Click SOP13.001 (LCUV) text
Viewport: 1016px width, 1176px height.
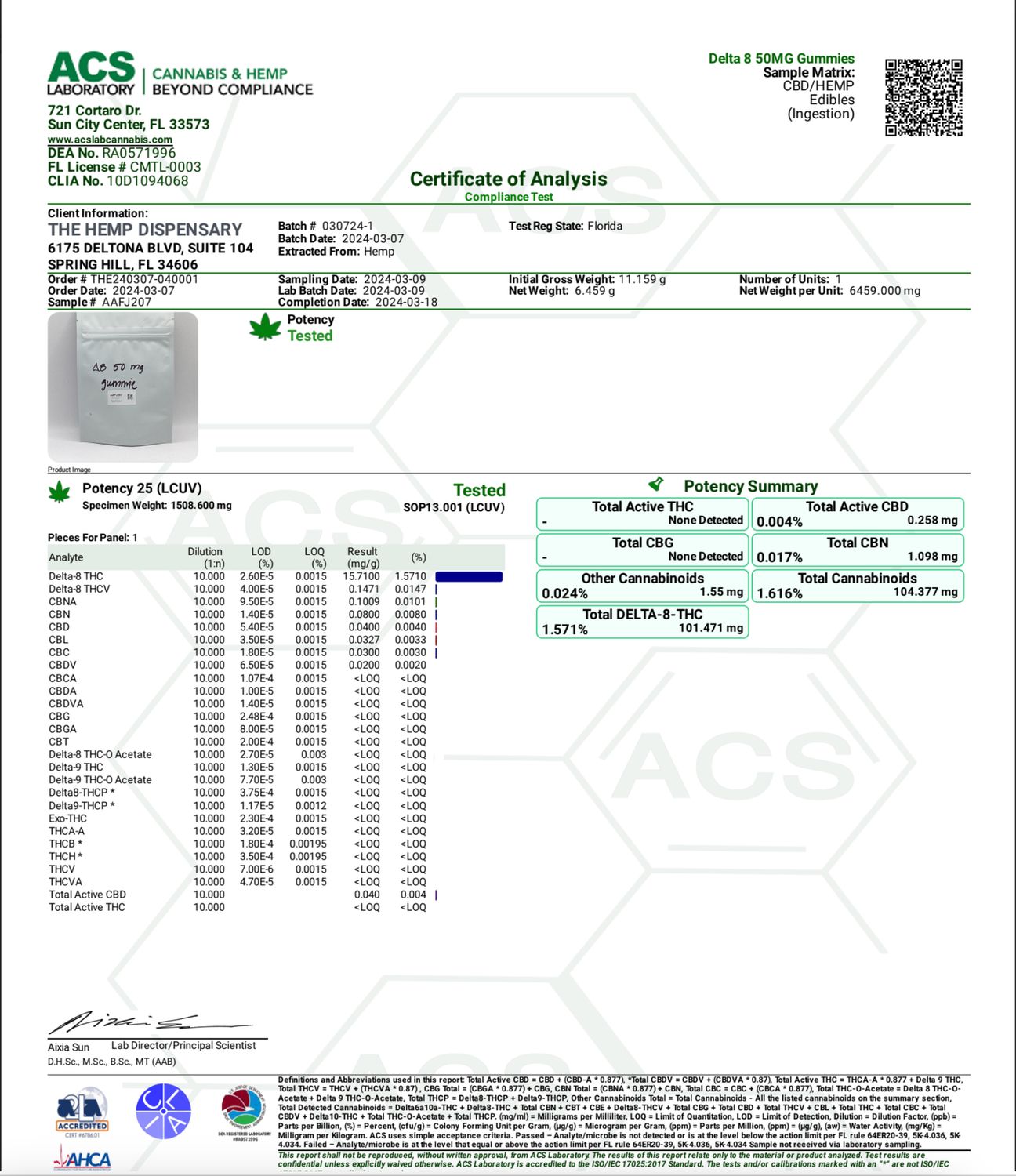454,507
